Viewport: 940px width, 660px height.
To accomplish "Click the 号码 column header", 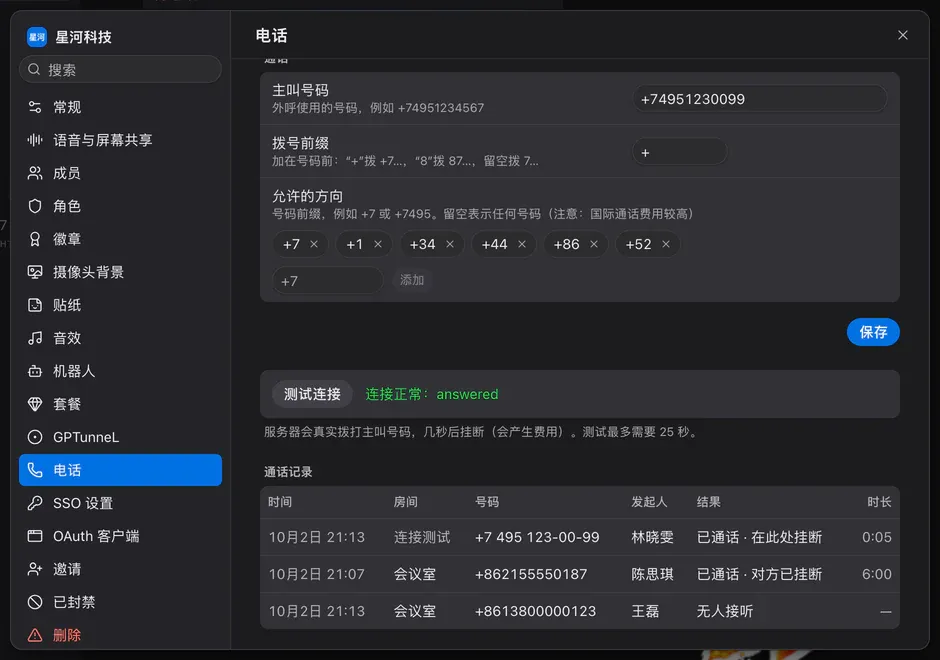I will (487, 502).
